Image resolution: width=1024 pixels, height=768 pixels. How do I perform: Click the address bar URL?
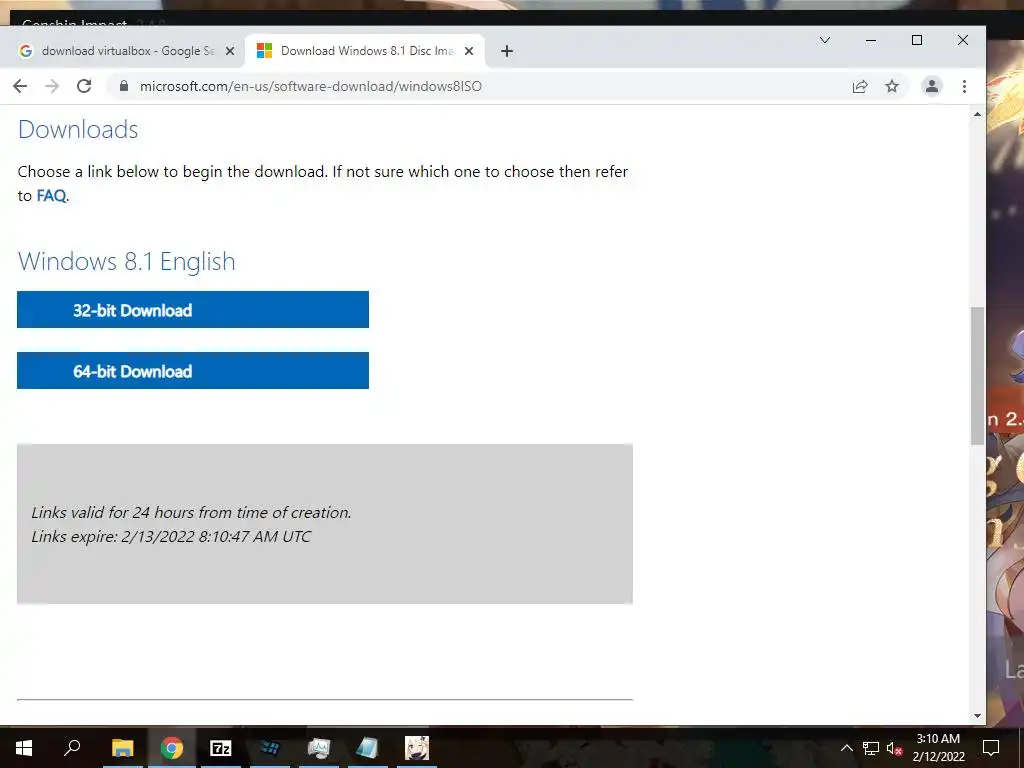[311, 86]
